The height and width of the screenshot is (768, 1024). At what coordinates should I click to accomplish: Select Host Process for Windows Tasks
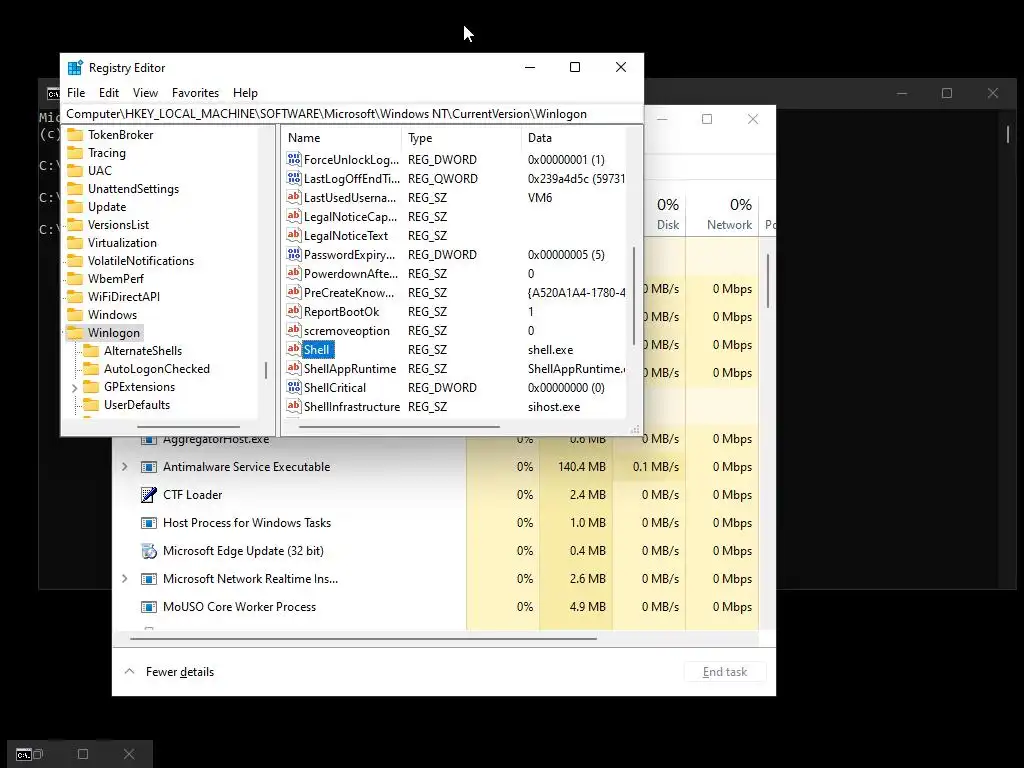pos(247,522)
